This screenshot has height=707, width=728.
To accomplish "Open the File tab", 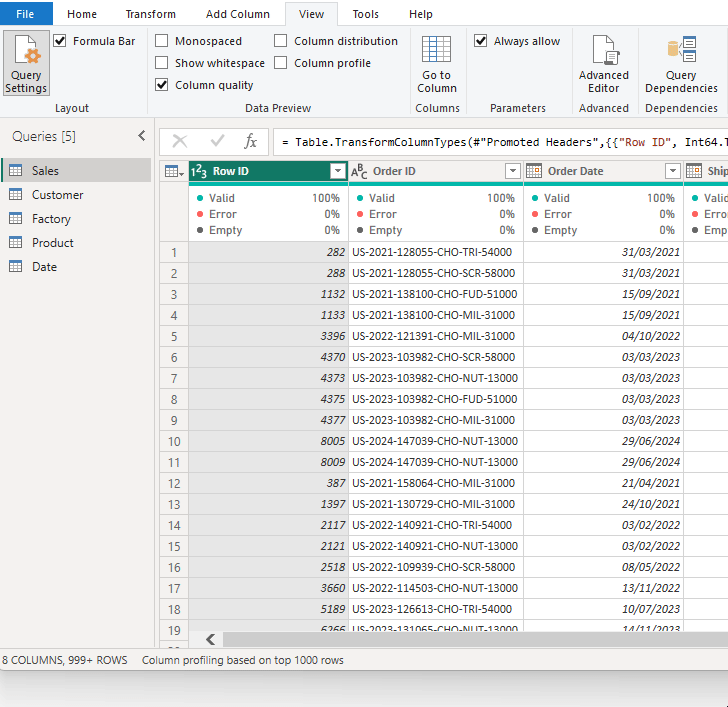I will coord(26,14).
